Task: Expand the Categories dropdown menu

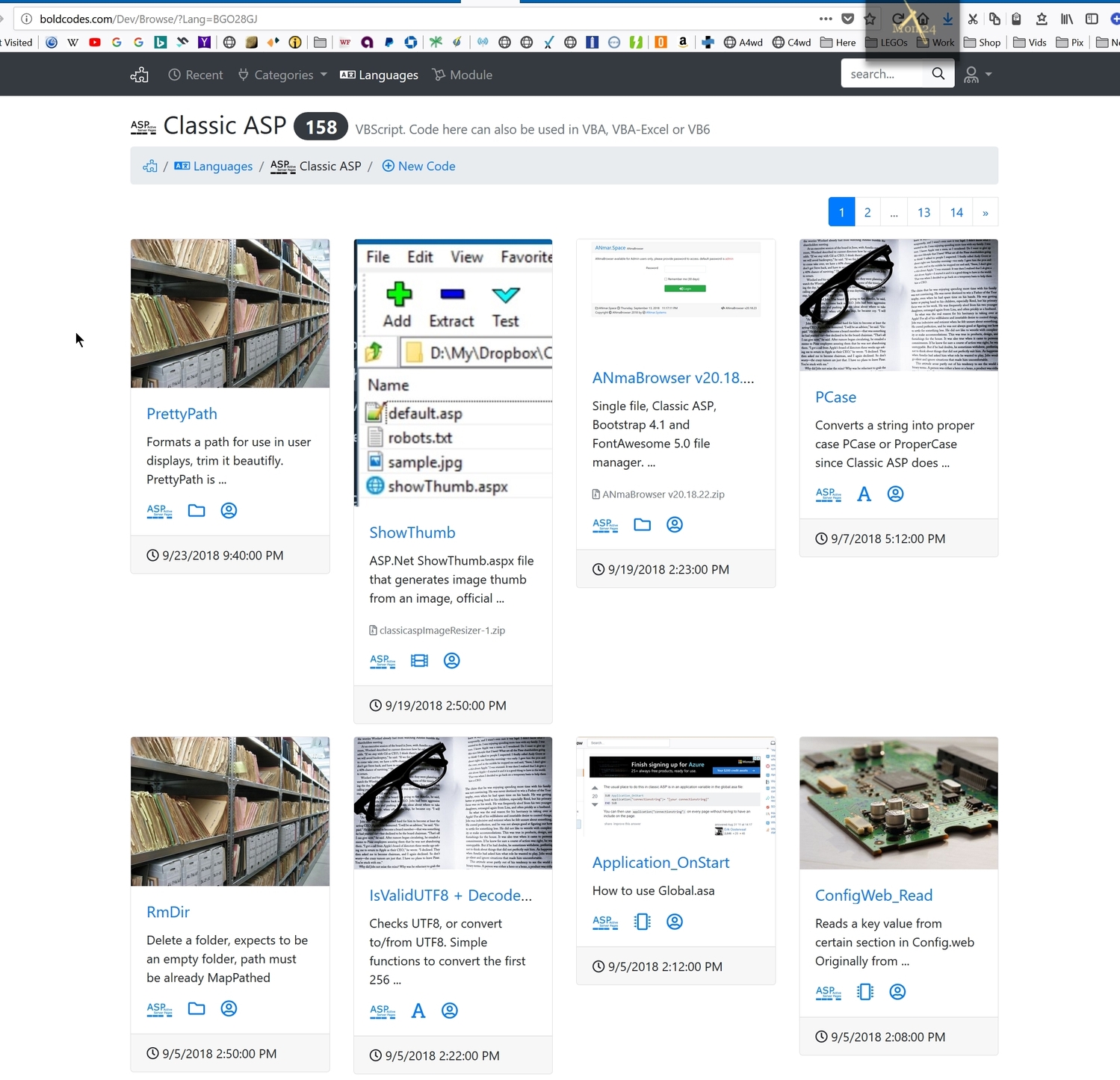Action: click(282, 75)
